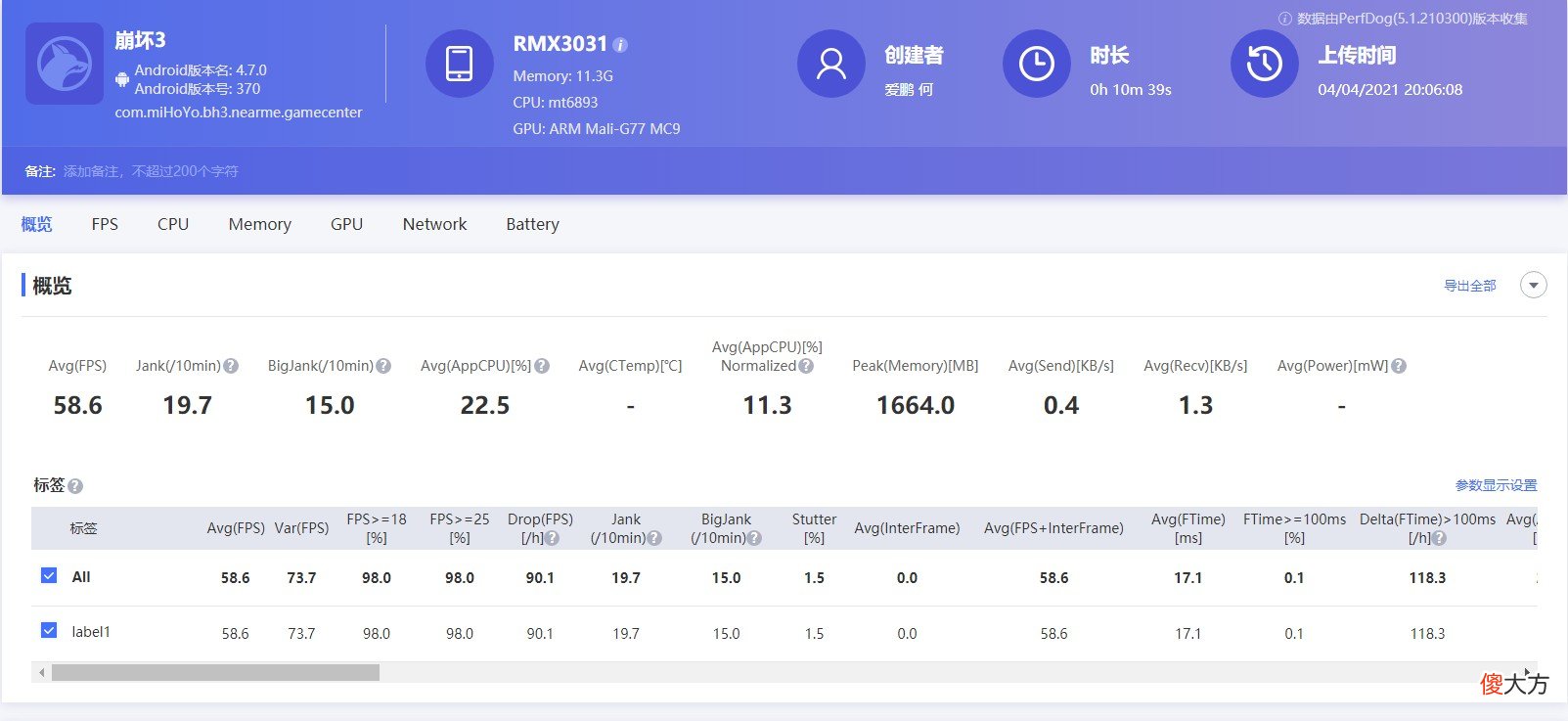Click the Avg(Send)[KB/s] value 0.4
1568x721 pixels.
pyautogui.click(x=1061, y=405)
